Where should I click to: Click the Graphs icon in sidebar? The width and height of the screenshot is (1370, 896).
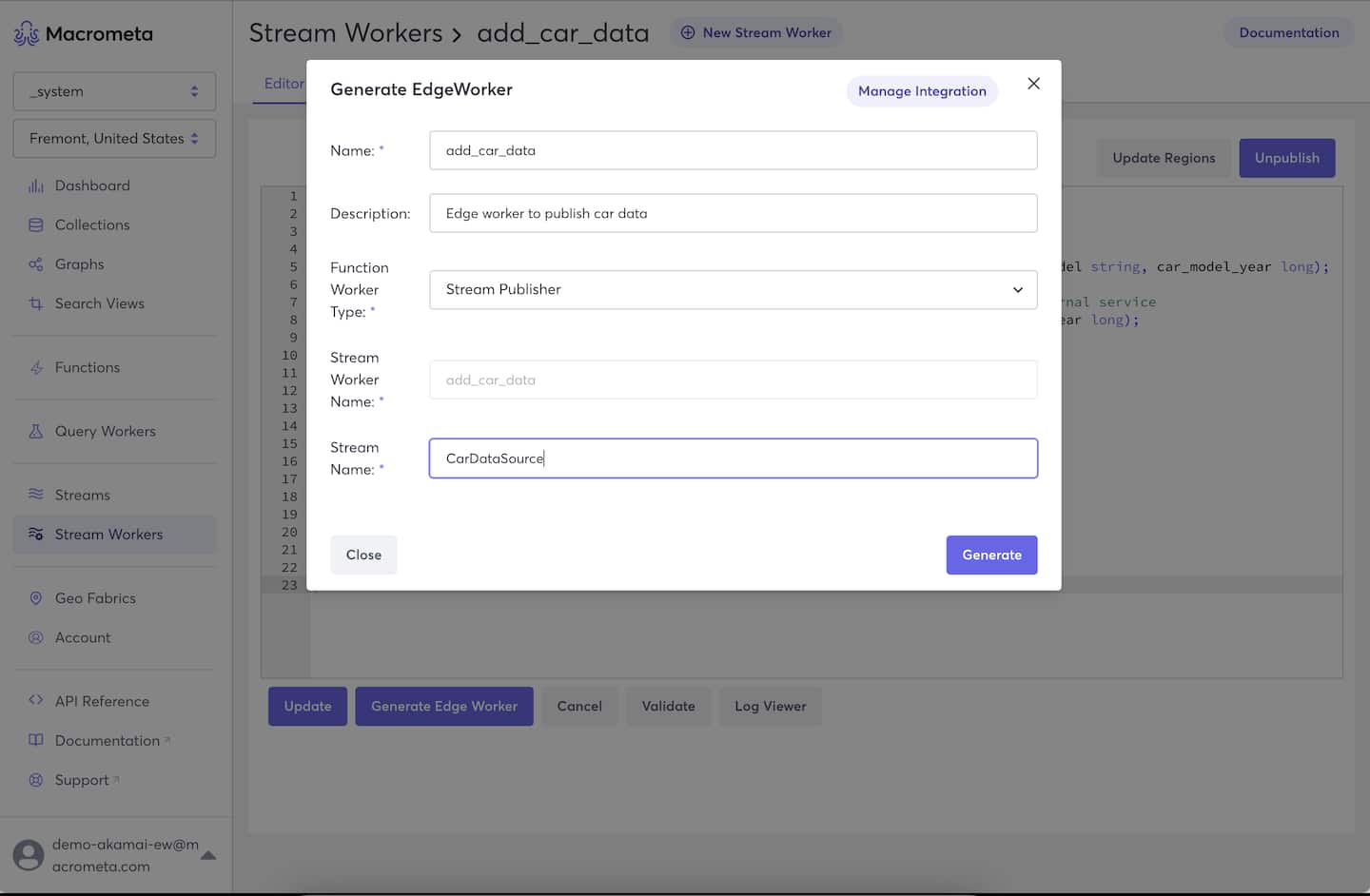(x=36, y=264)
